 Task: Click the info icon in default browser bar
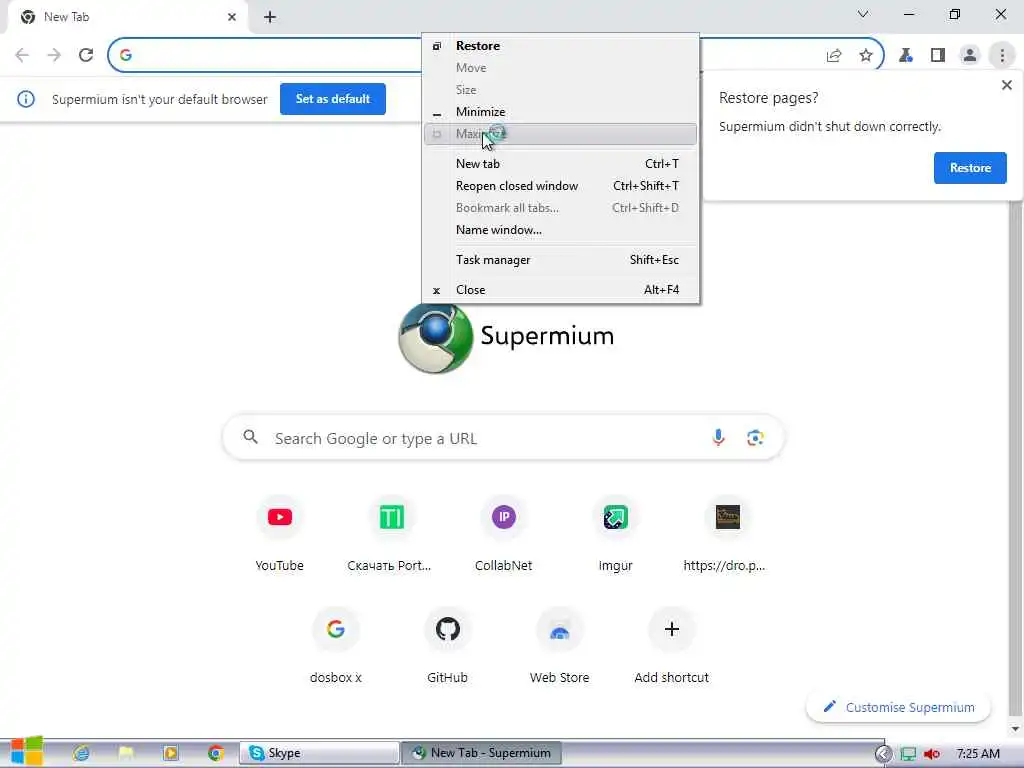tap(25, 99)
